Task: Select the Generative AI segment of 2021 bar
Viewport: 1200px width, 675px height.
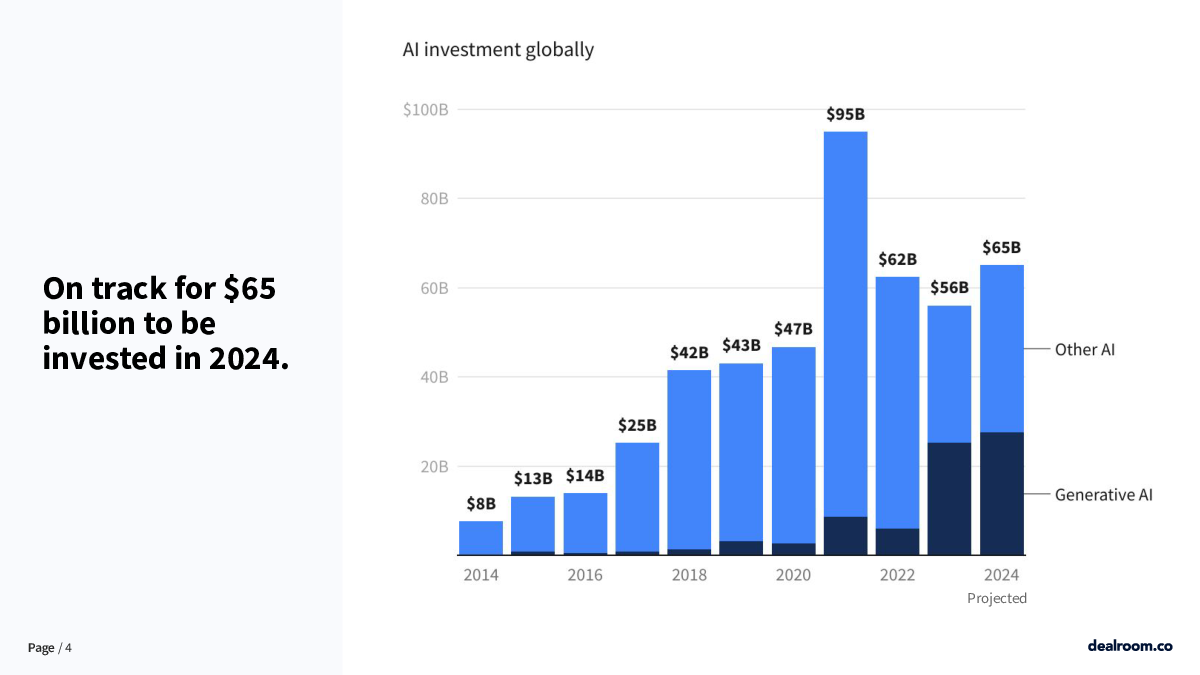Action: coord(845,536)
